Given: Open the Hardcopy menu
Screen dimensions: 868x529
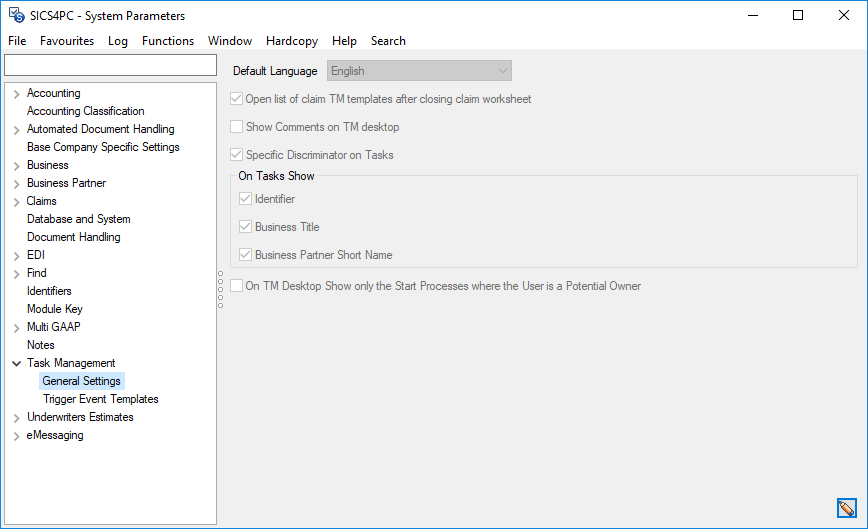Looking at the screenshot, I should 292,41.
